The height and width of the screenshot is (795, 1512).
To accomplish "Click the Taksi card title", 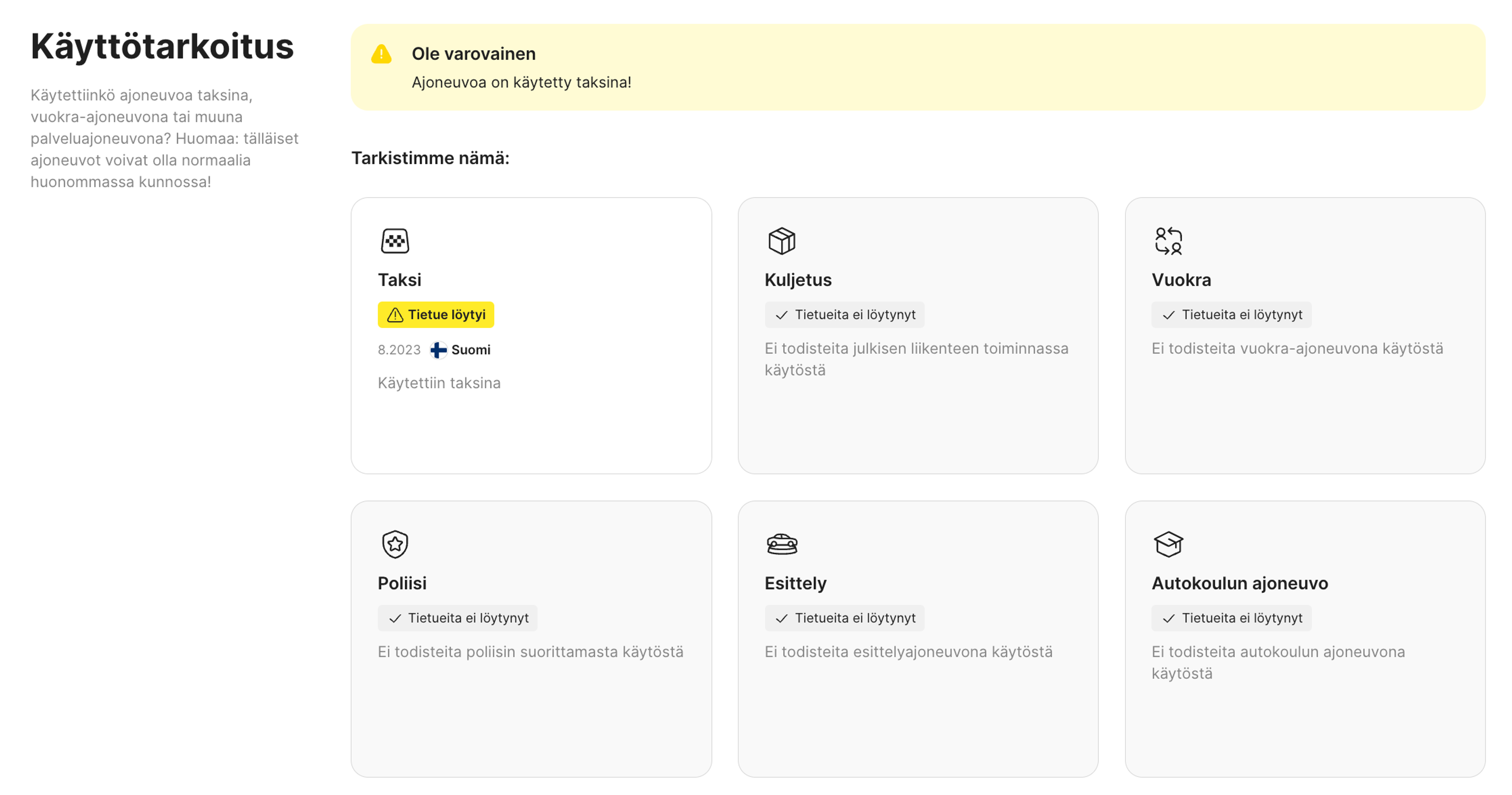I will click(x=399, y=279).
